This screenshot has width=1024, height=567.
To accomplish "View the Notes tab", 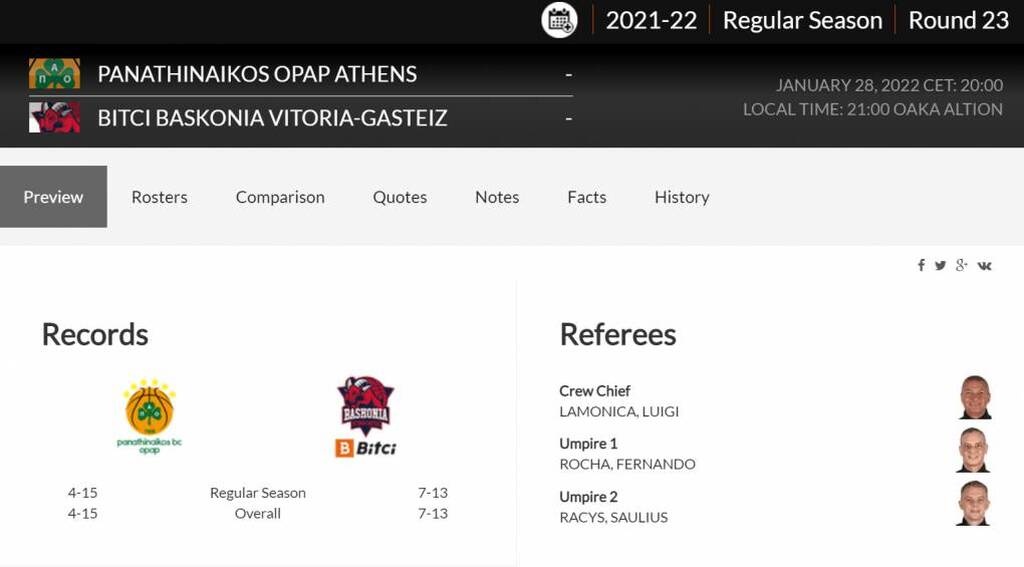I will [x=497, y=197].
